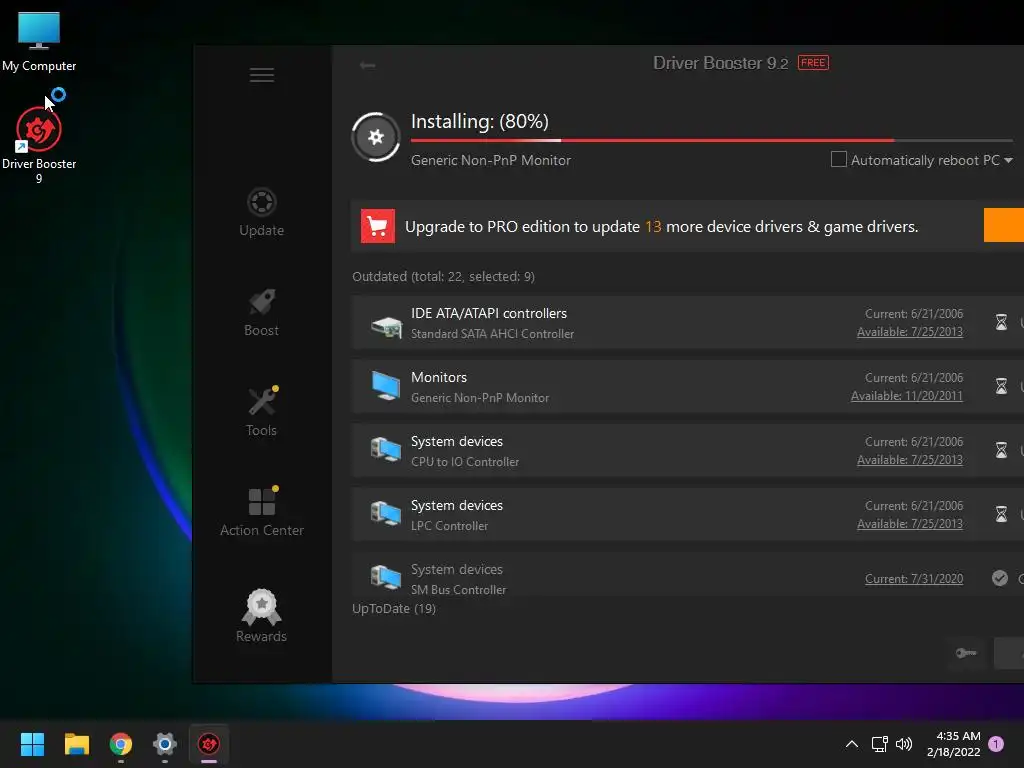
Task: Click the LPC Controller device icon
Action: pos(386,513)
